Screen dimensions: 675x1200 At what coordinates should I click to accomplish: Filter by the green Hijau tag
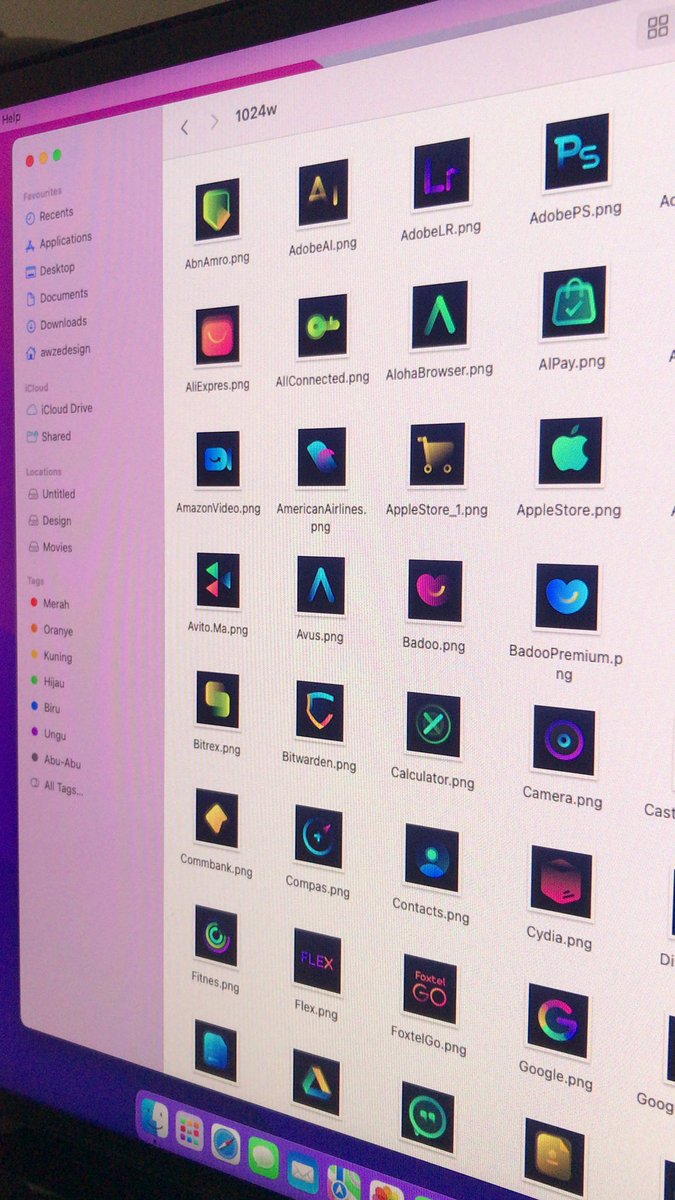coord(48,682)
